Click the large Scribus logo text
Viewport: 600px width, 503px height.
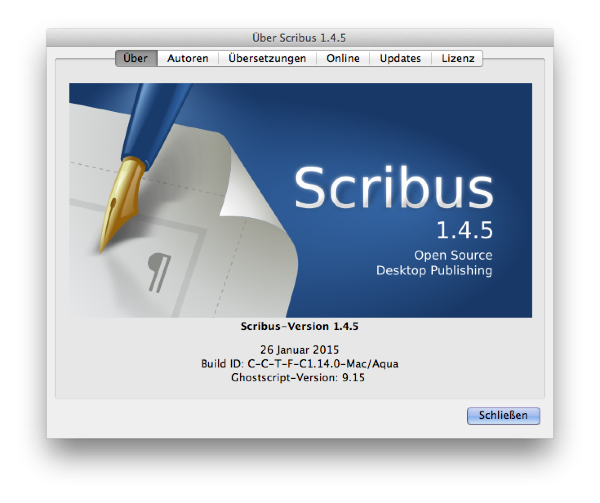pyautogui.click(x=394, y=189)
